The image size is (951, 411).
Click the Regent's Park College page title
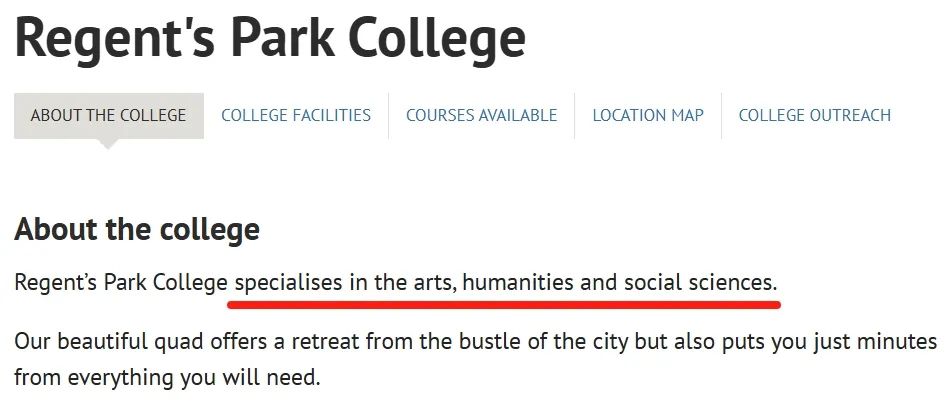click(270, 38)
